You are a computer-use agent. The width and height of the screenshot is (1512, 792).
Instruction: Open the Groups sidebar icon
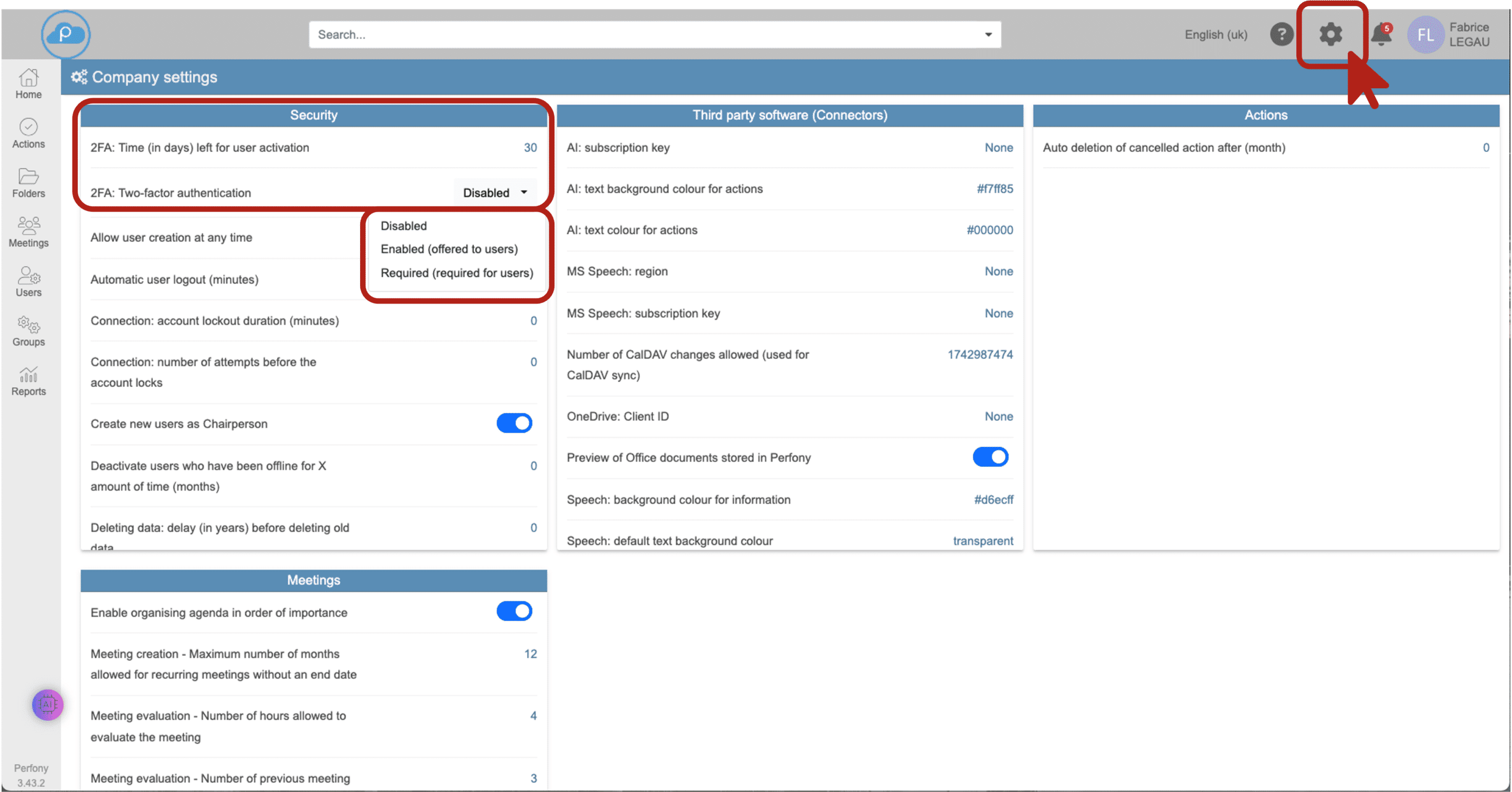tap(28, 331)
